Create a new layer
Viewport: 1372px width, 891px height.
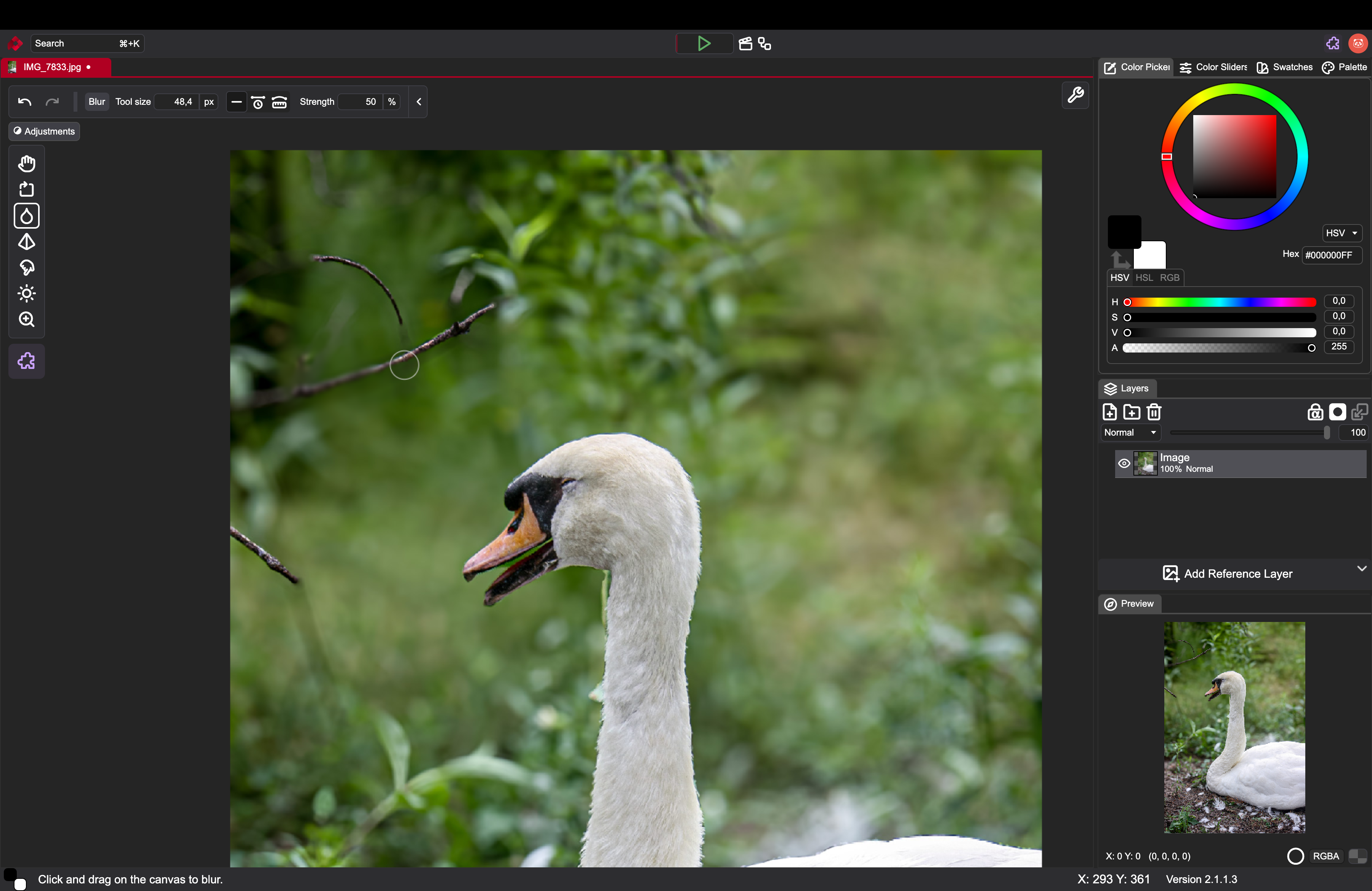pos(1110,412)
